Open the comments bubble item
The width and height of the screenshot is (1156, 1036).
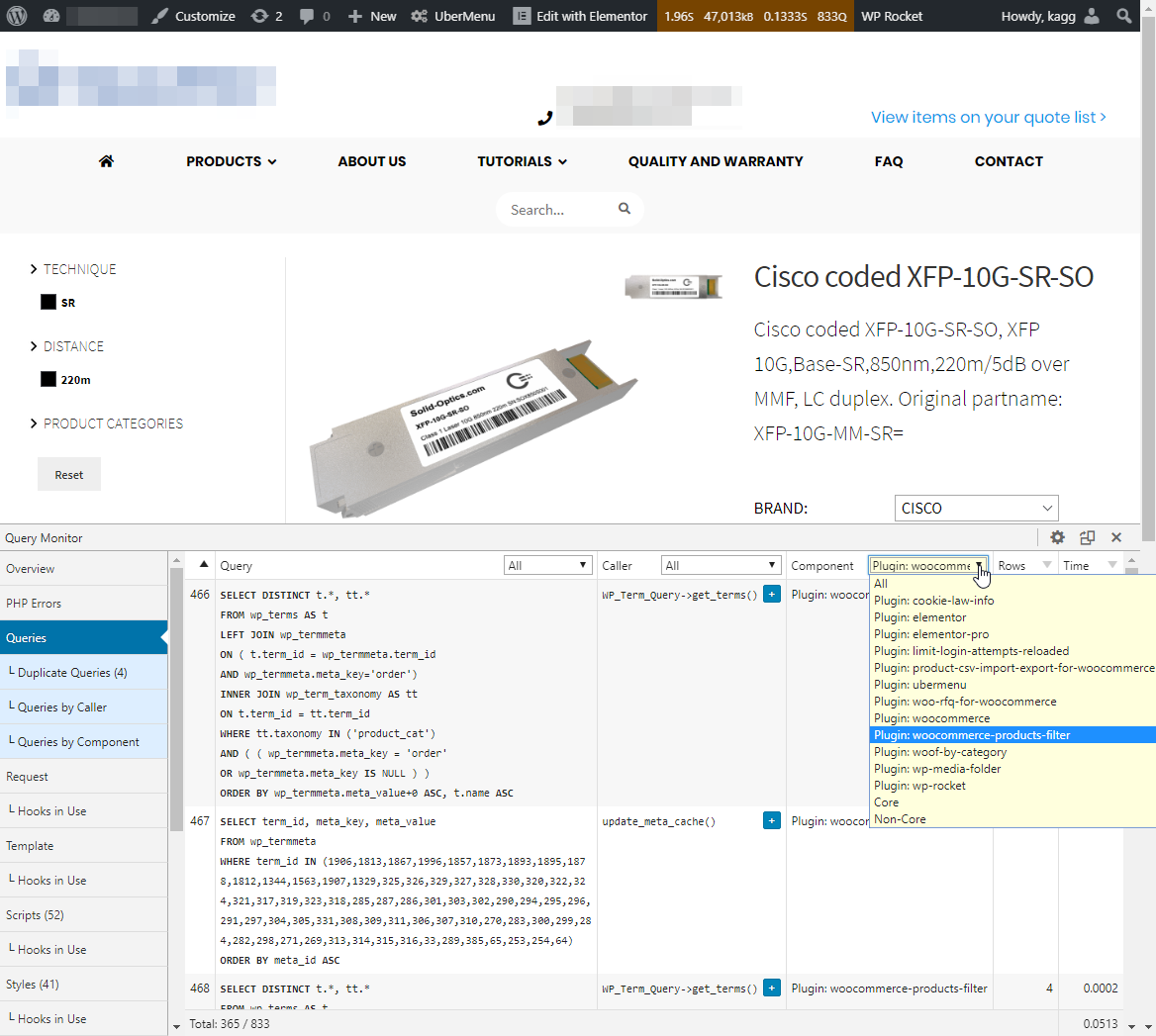[315, 16]
